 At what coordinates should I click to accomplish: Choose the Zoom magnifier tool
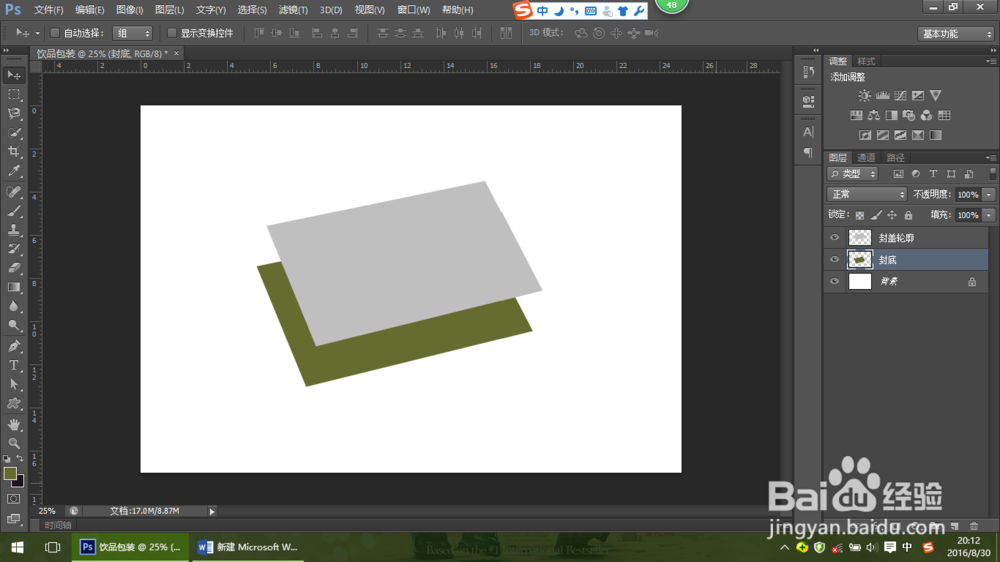tap(14, 443)
